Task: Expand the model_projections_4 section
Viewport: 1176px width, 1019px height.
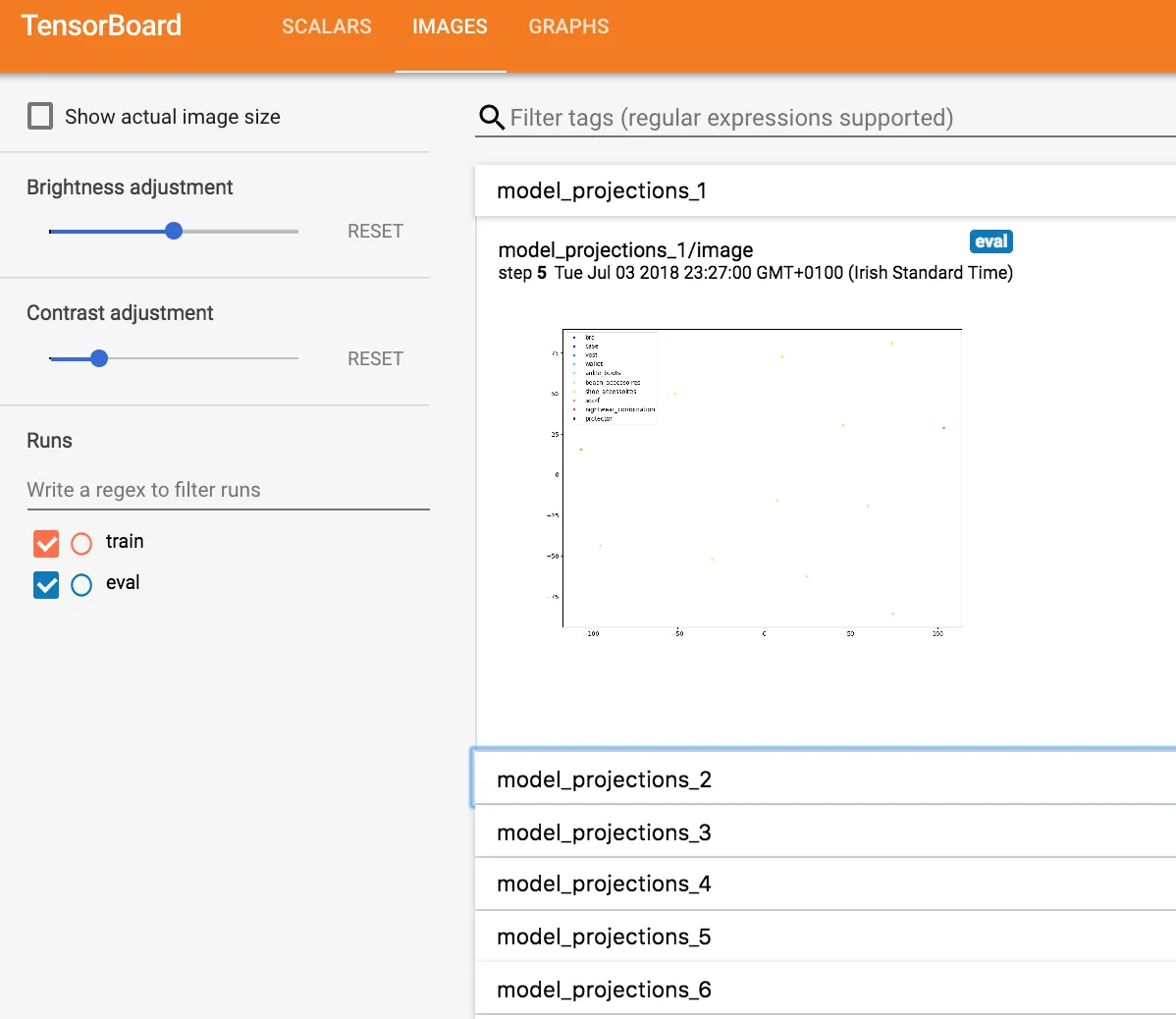Action: (x=604, y=884)
